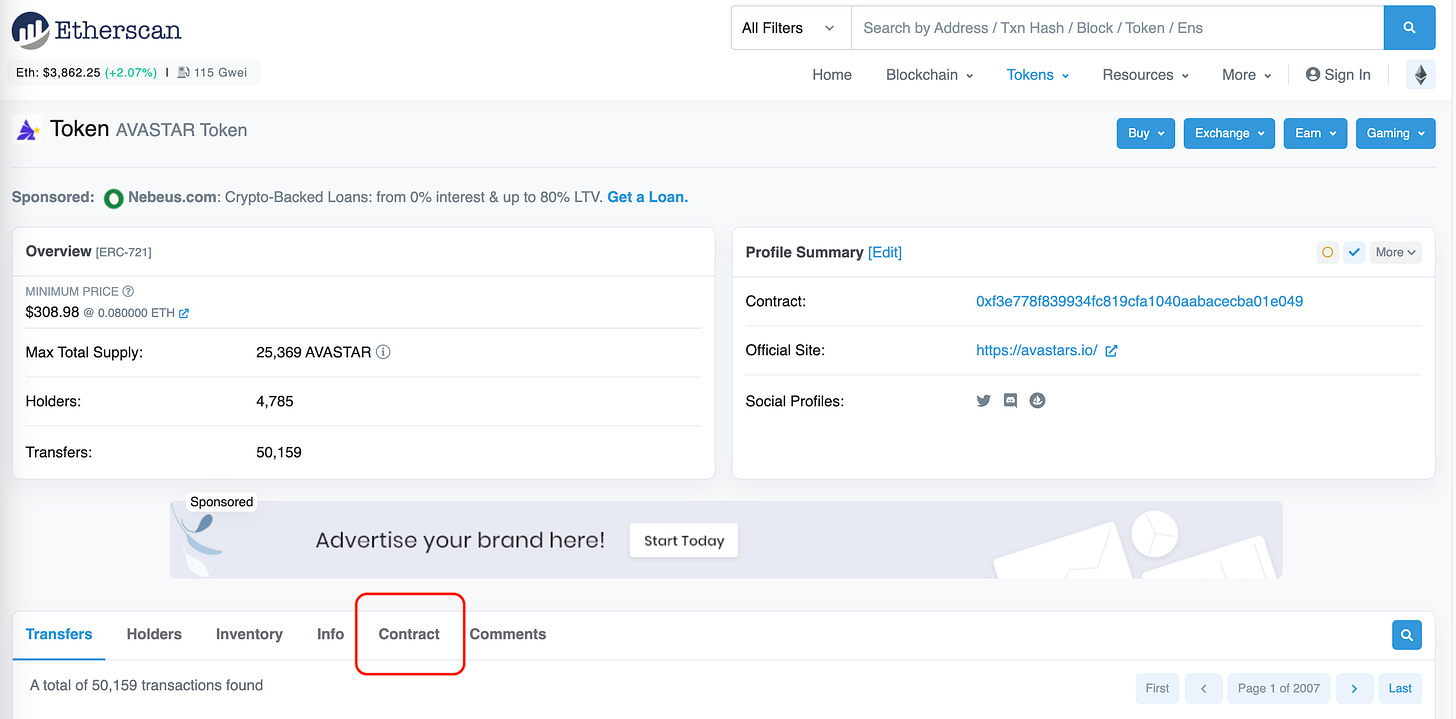Image resolution: width=1456 pixels, height=719 pixels.
Task: Click the Advertise your brand here banner
Action: pyautogui.click(x=726, y=540)
